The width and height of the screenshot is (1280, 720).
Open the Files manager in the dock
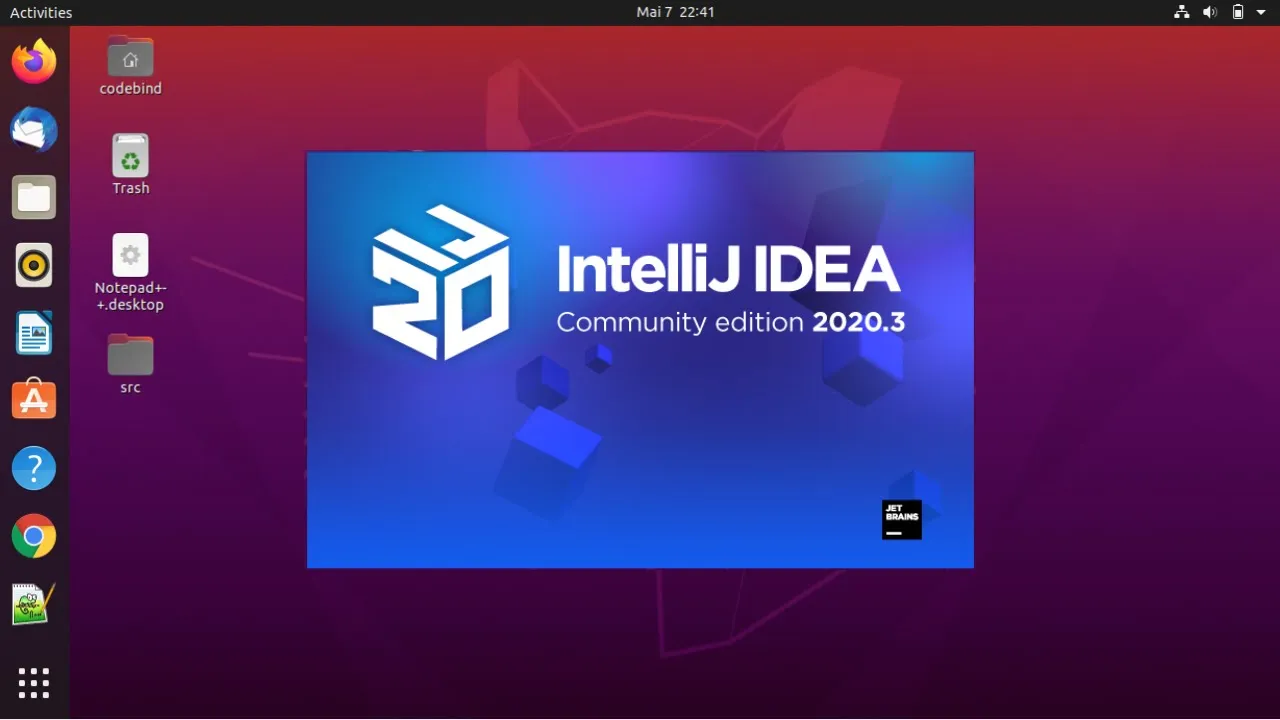pos(34,197)
